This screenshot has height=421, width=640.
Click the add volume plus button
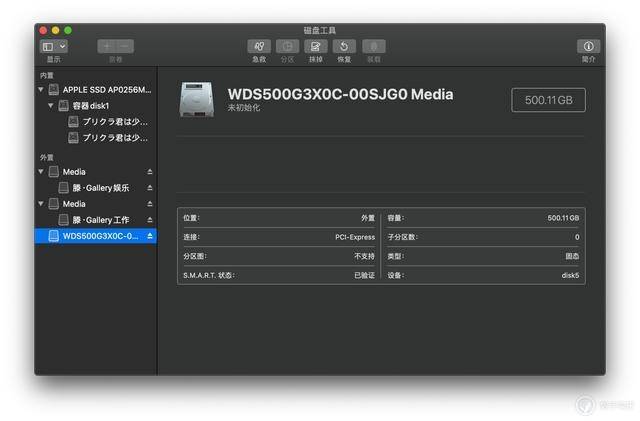(x=107, y=46)
